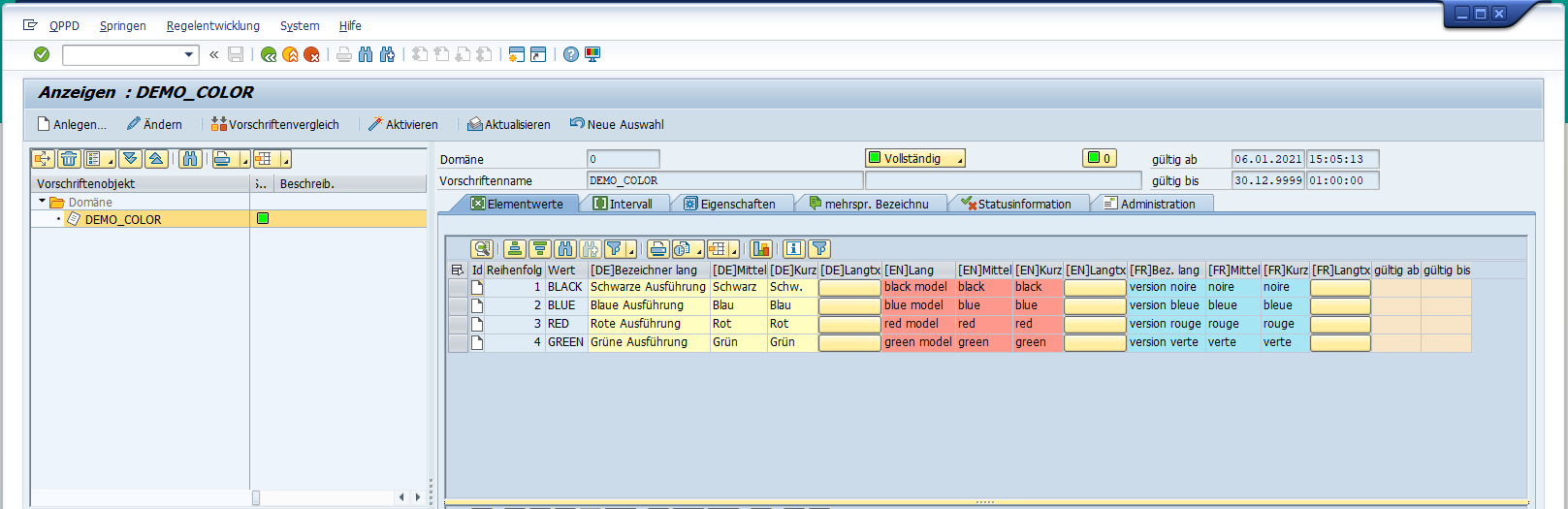Click the Aktualisieren button
Viewport: 1568px width, 509px height.
[509, 124]
